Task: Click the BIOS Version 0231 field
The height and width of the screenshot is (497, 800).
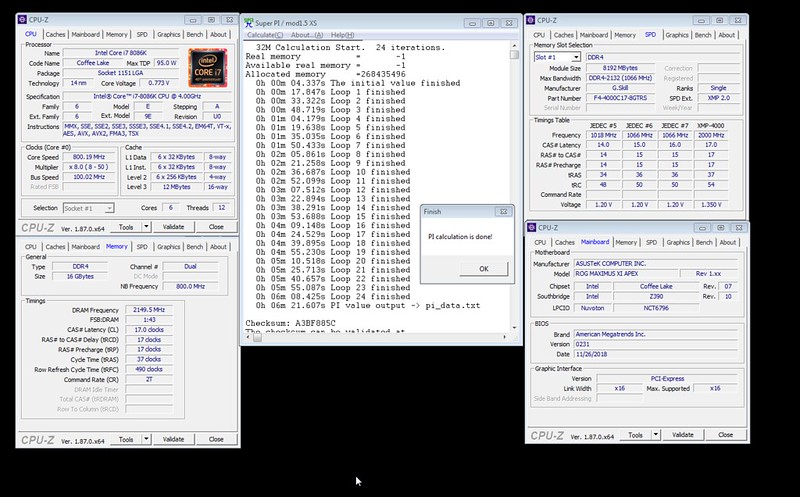Action: [656, 344]
